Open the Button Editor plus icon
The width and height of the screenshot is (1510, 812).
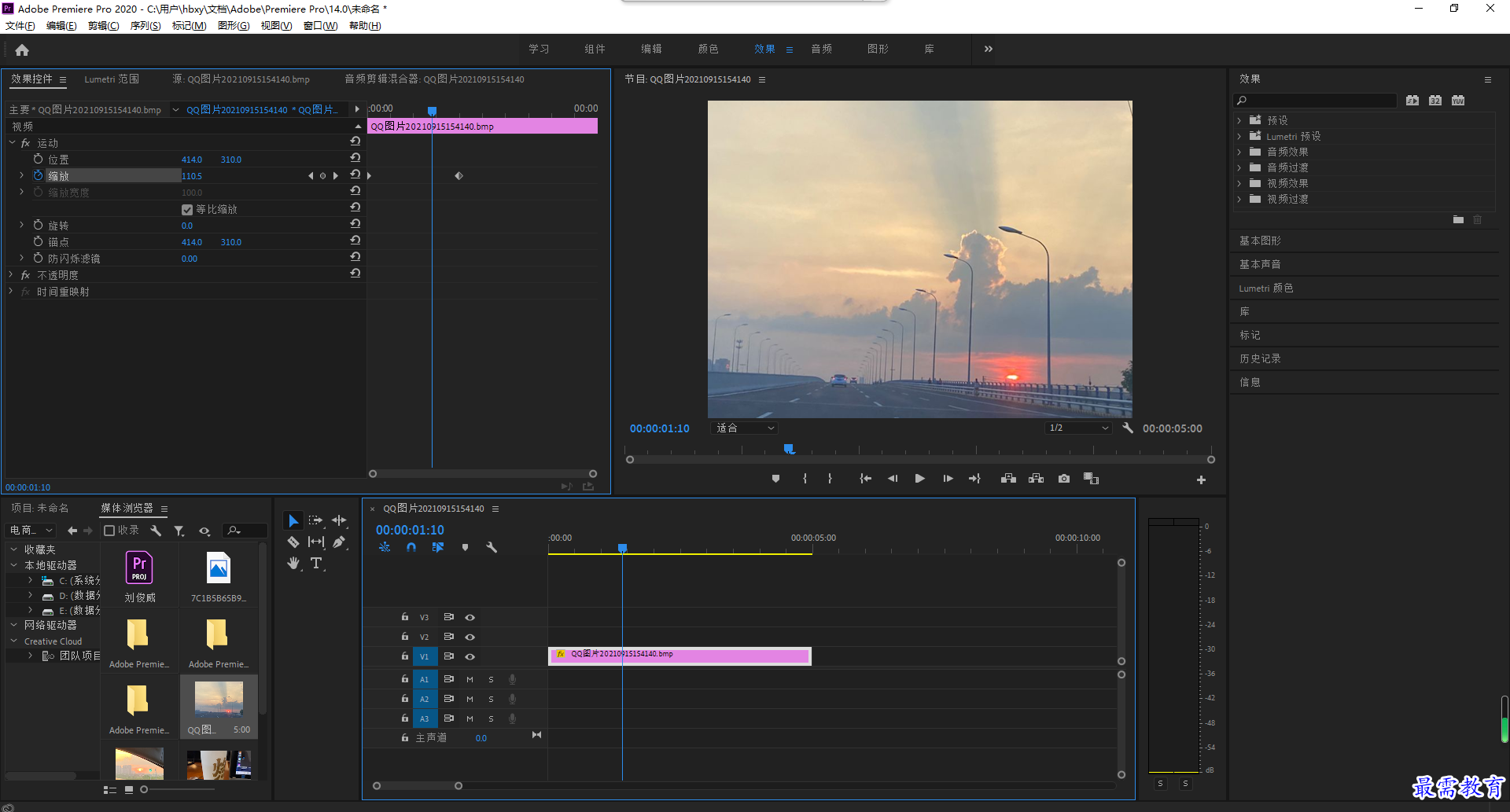1201,479
